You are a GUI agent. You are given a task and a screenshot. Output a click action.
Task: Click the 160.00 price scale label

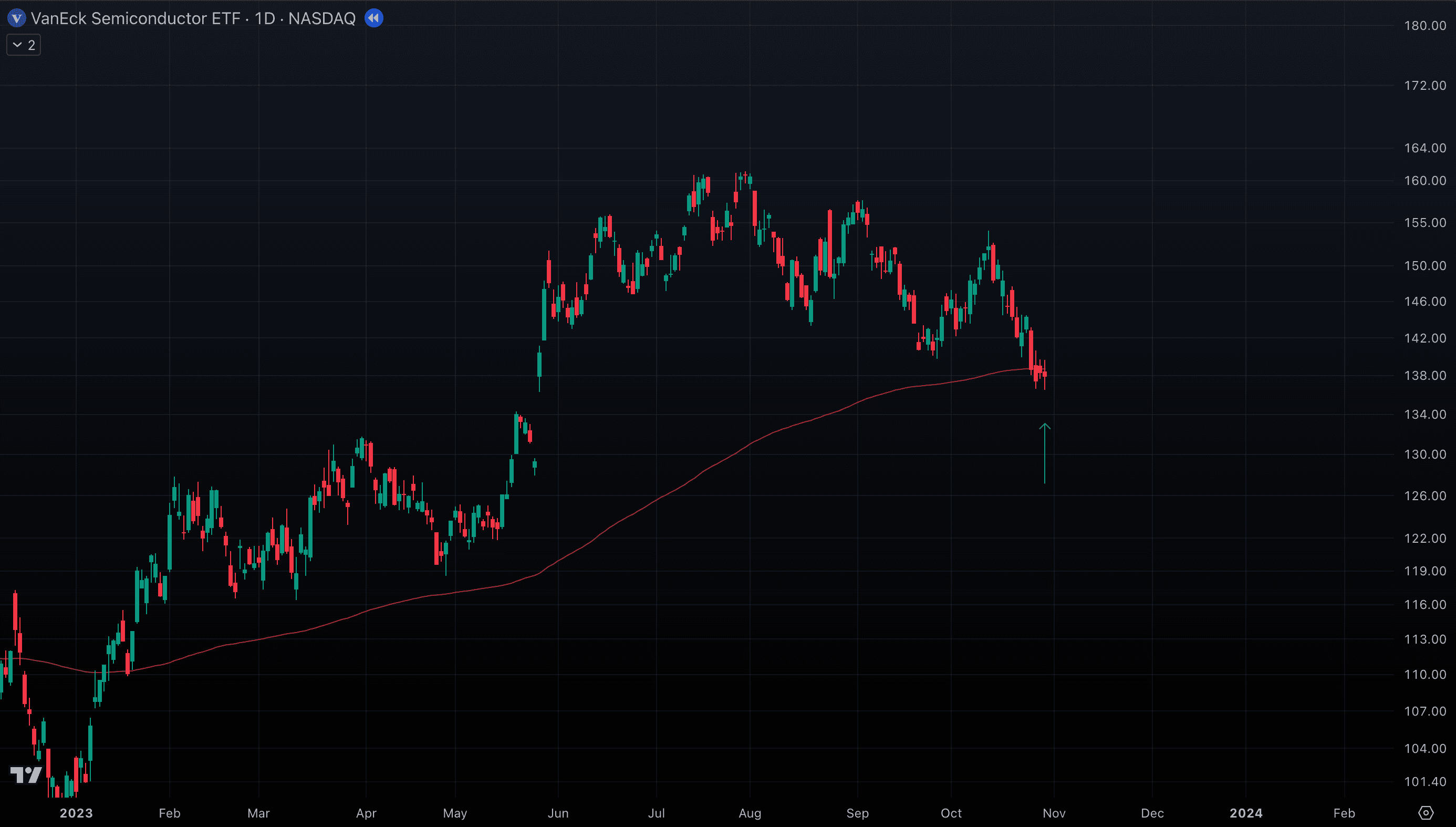[1424, 181]
